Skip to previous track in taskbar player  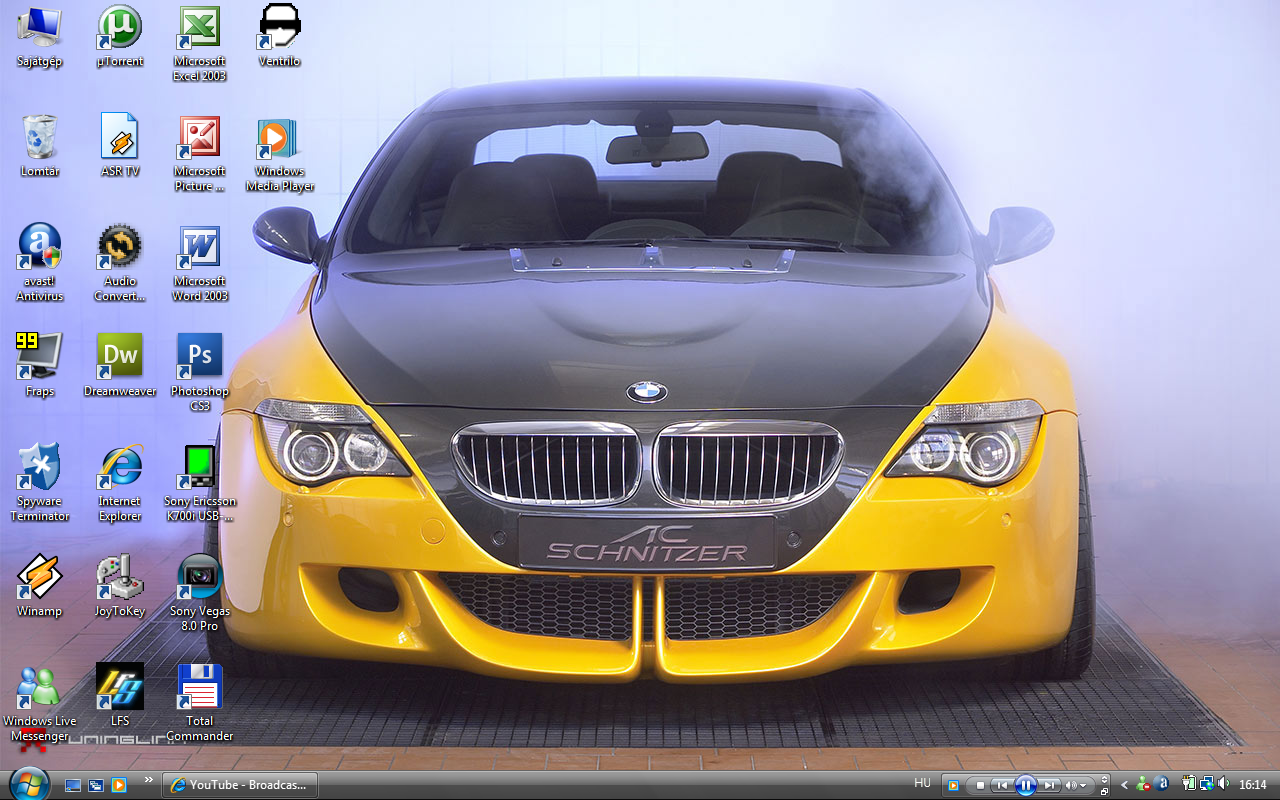[x=1002, y=785]
